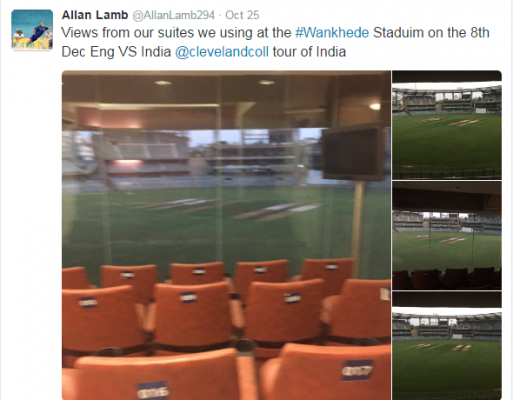The height and width of the screenshot is (400, 513).
Task: Click the pitch strips in the bottom thumbnail
Action: 439,347
